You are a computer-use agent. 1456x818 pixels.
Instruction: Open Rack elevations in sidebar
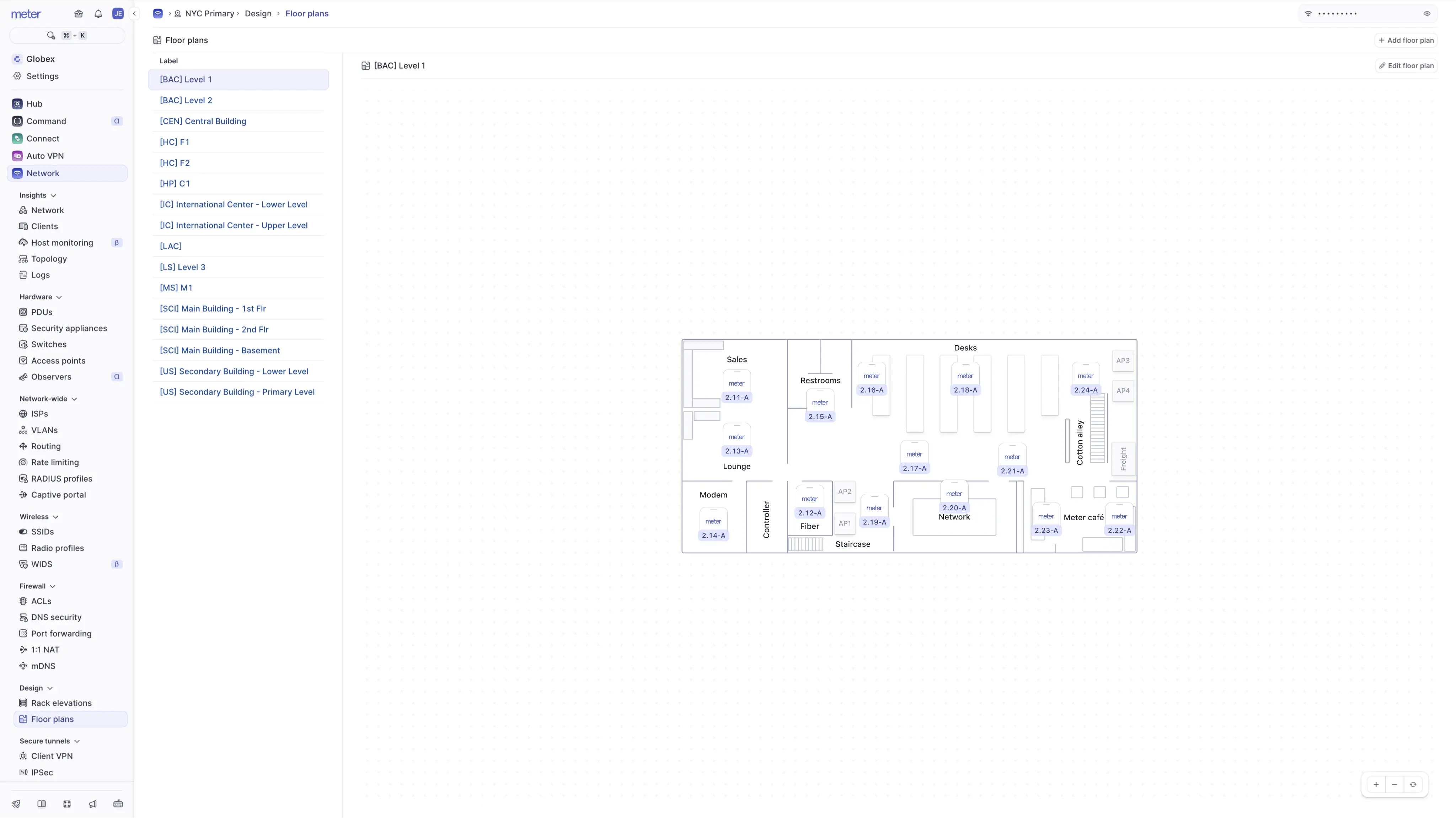tap(61, 703)
